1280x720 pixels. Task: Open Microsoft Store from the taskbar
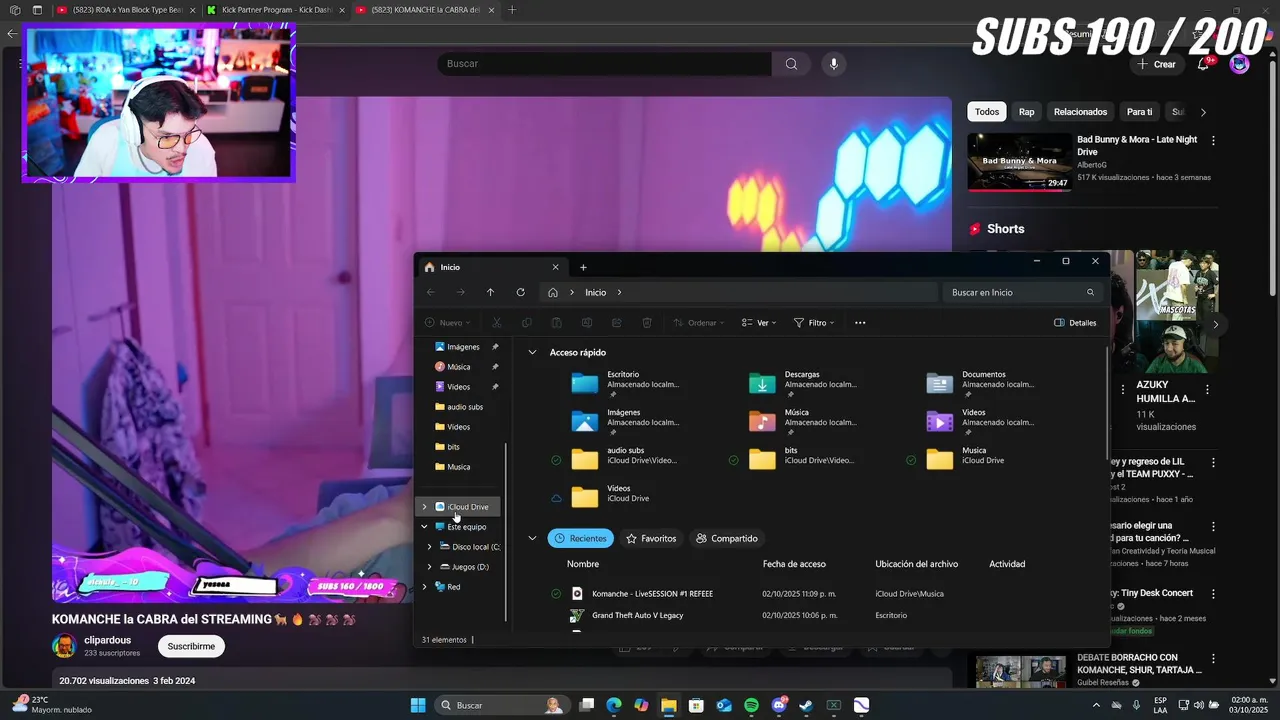coord(696,705)
